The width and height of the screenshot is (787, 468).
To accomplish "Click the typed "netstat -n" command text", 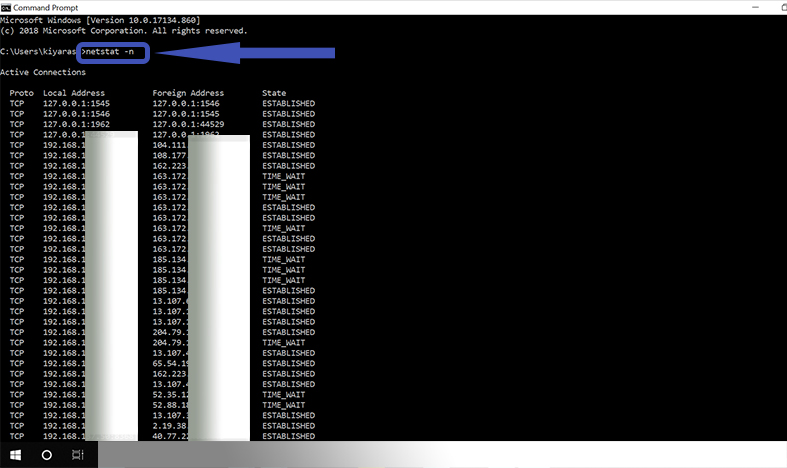I will [109, 52].
